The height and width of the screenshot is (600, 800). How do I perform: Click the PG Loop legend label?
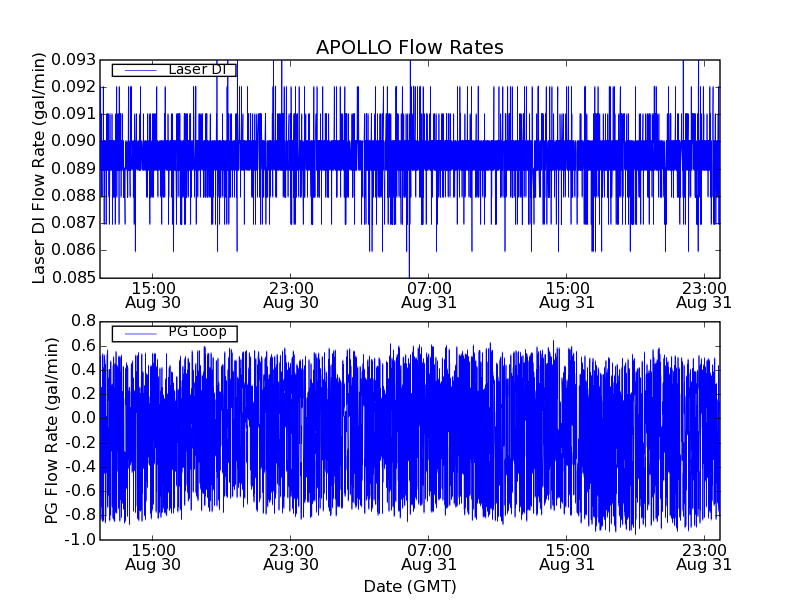[197, 332]
